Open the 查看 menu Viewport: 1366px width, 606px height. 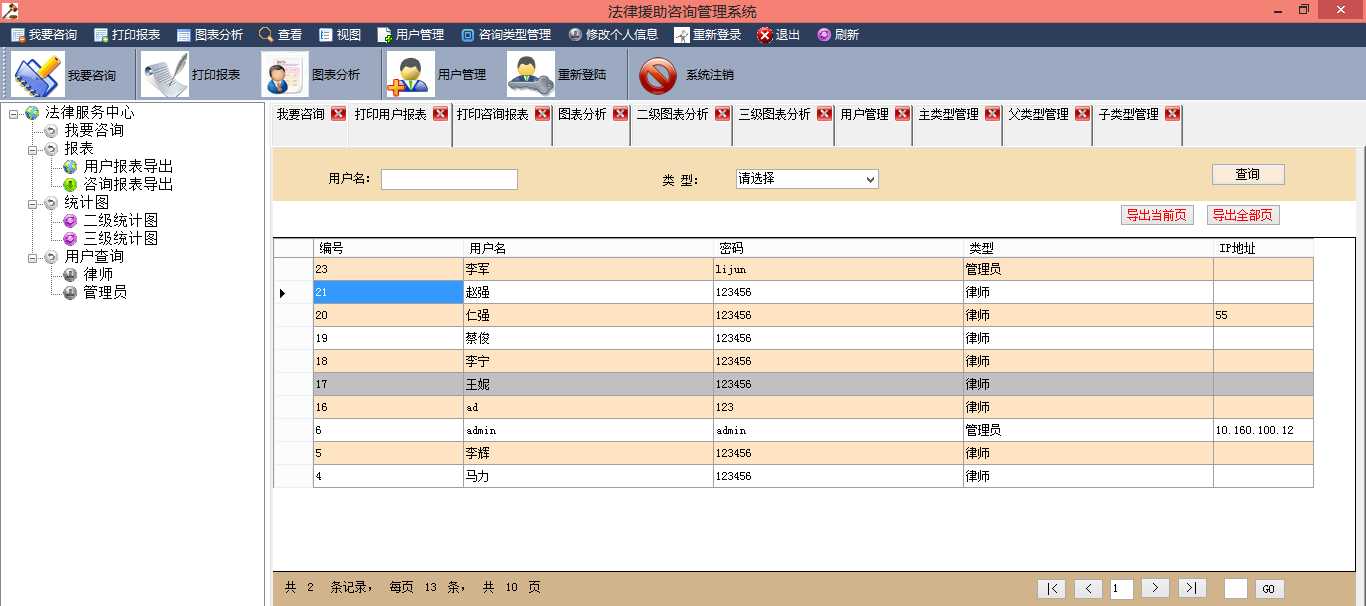pyautogui.click(x=280, y=34)
